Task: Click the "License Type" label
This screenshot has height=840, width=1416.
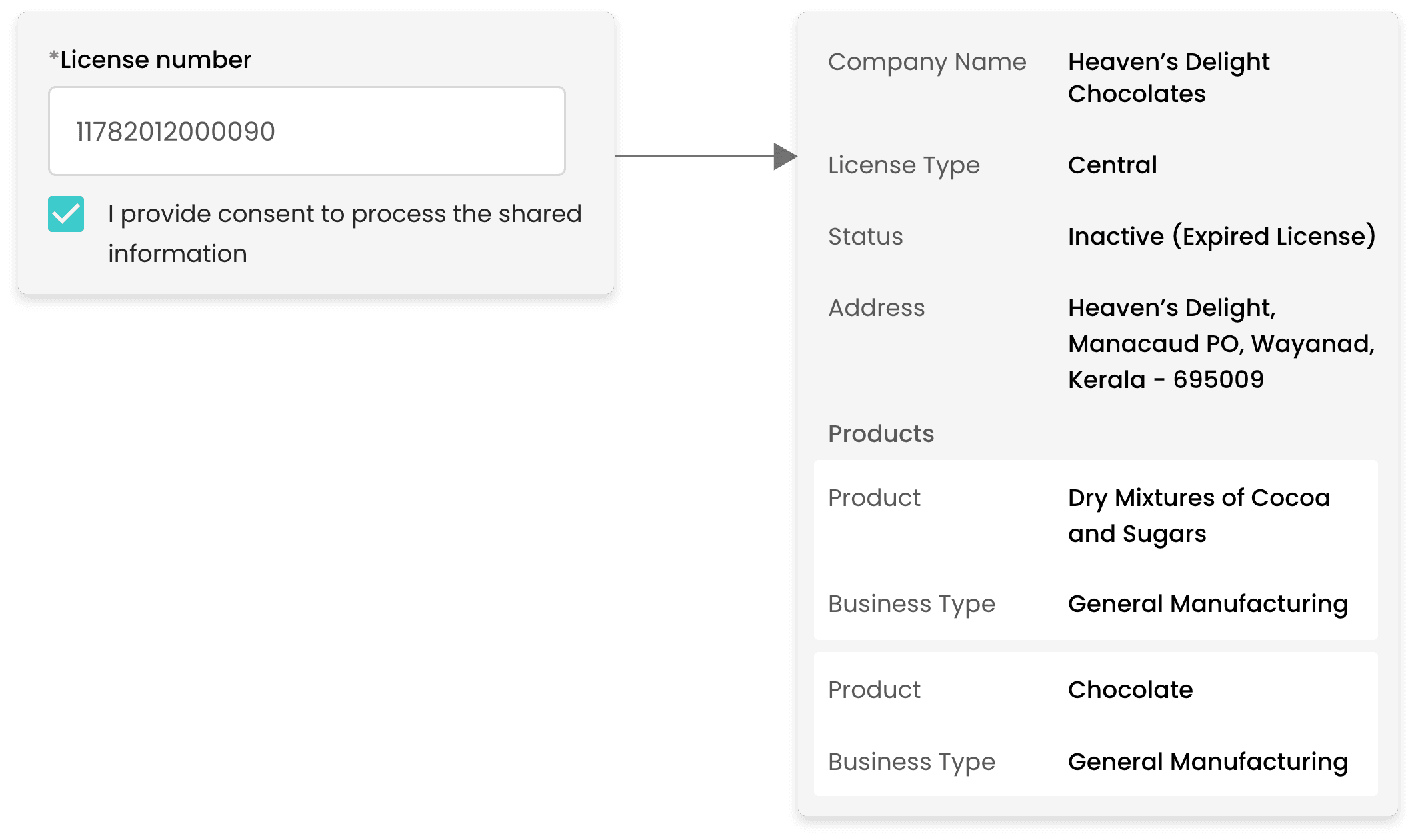Action: click(x=903, y=165)
